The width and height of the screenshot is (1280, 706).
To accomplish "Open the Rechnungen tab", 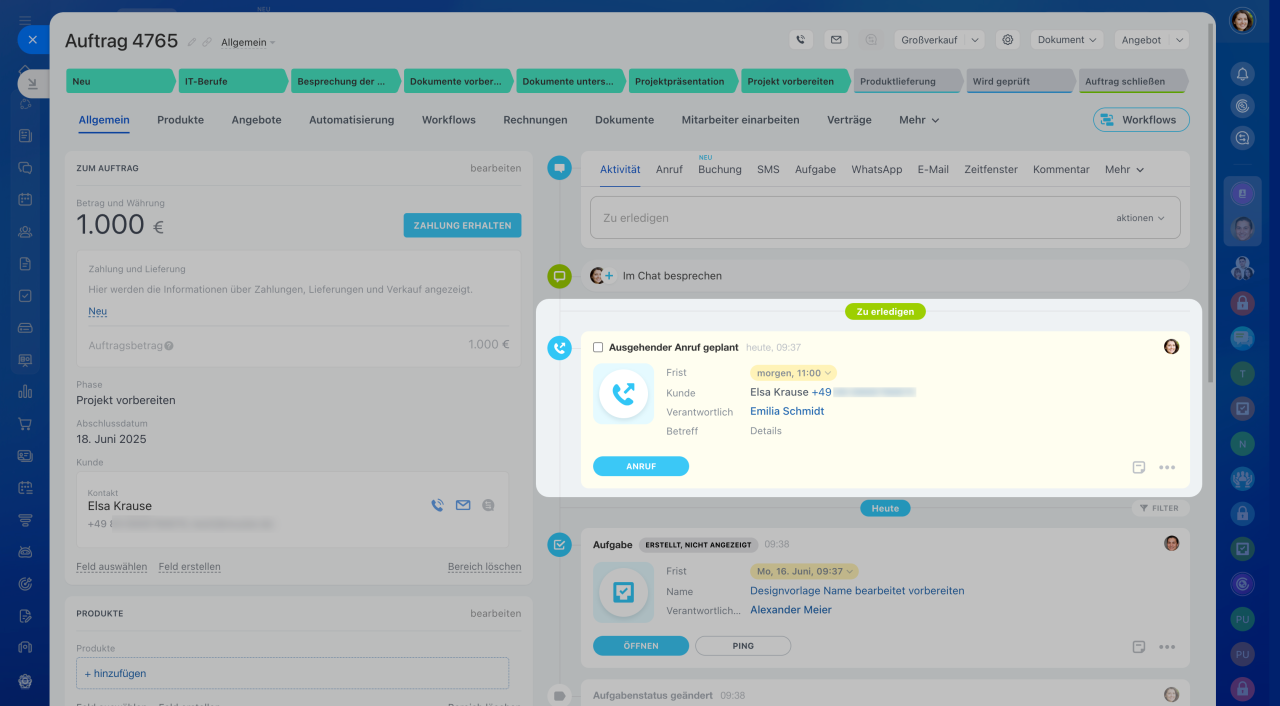I will click(535, 120).
